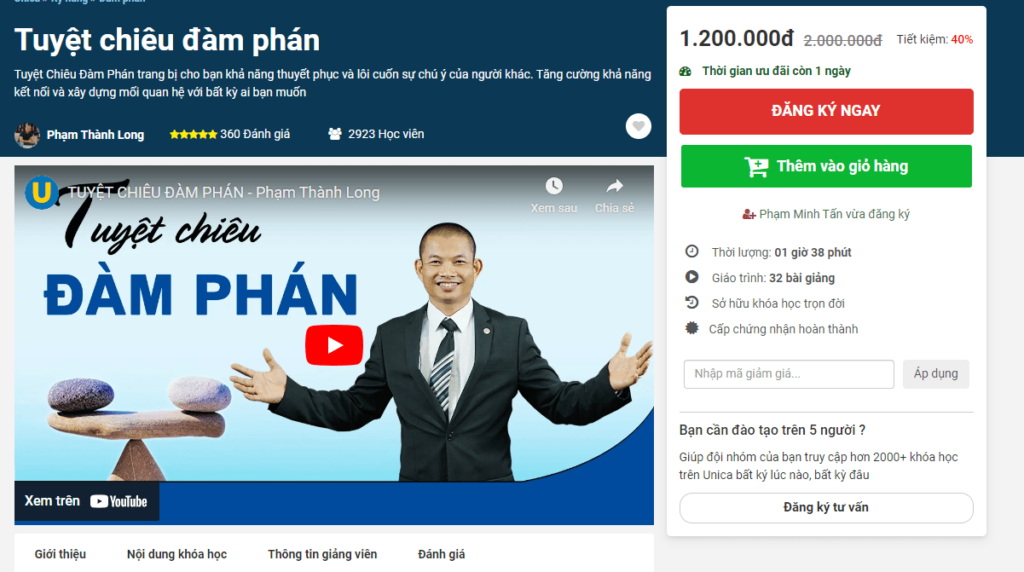Add course to favorites with heart icon
Screen dimensions: 1024x572
pos(638,126)
